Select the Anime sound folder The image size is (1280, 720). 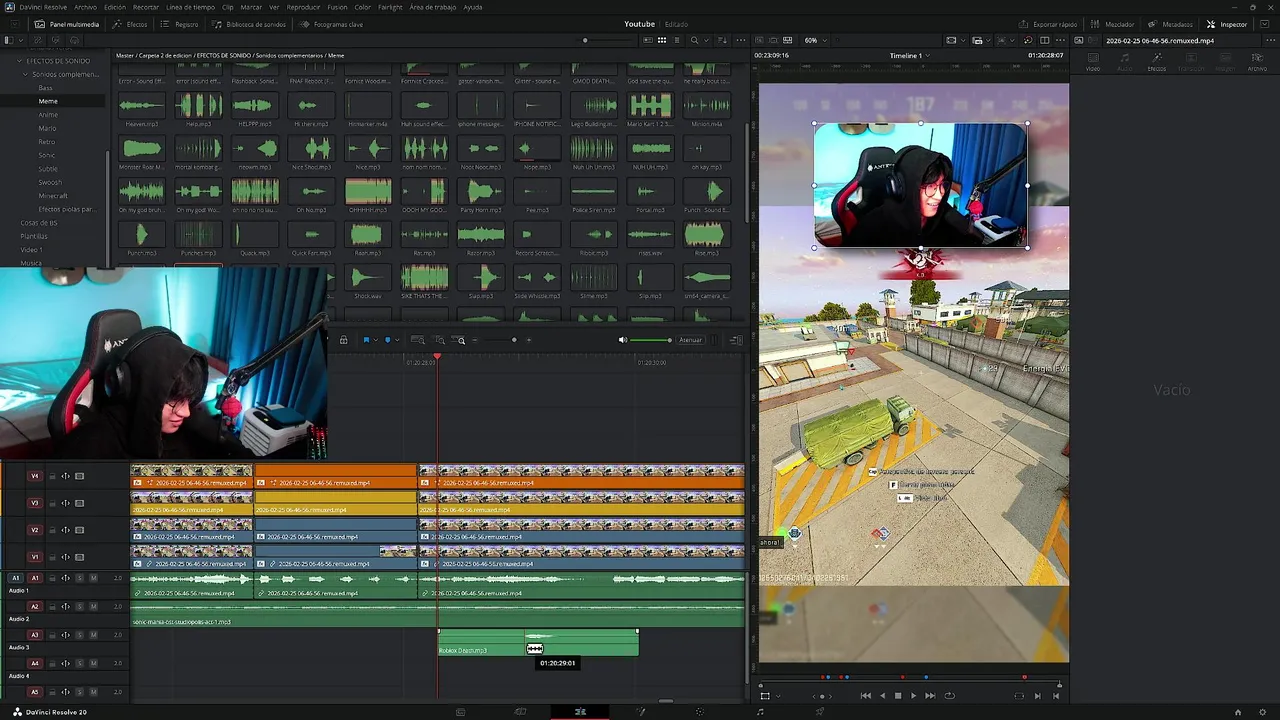[x=48, y=115]
